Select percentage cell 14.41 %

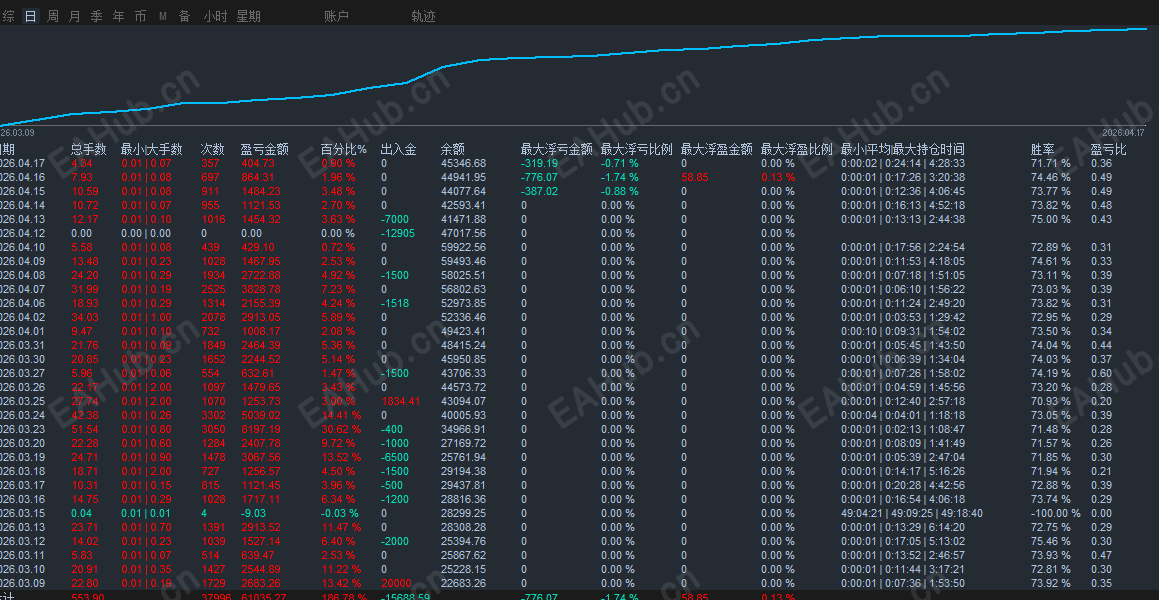coord(341,415)
